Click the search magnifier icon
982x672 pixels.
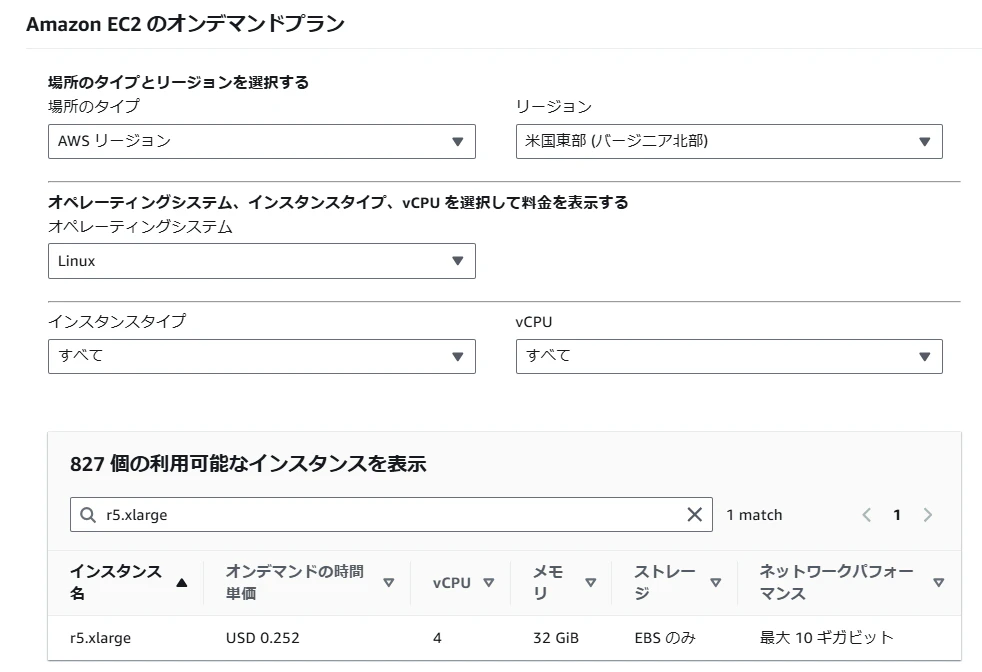(88, 515)
